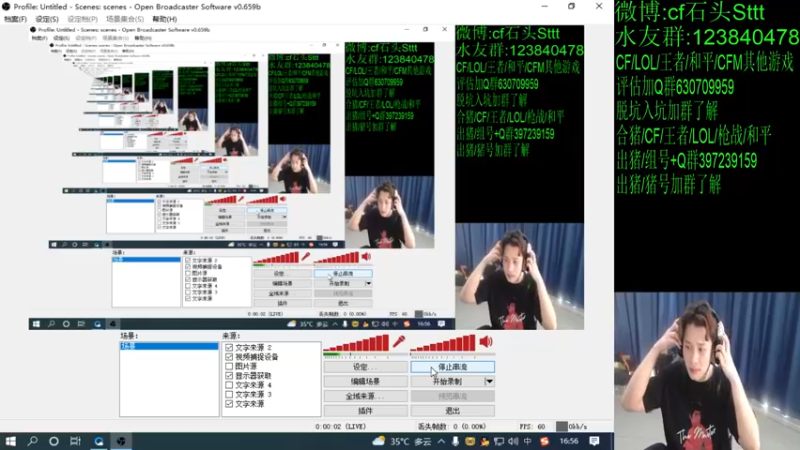Disable the 文字来源 2 source checkbox
The width and height of the screenshot is (800, 450).
click(229, 347)
